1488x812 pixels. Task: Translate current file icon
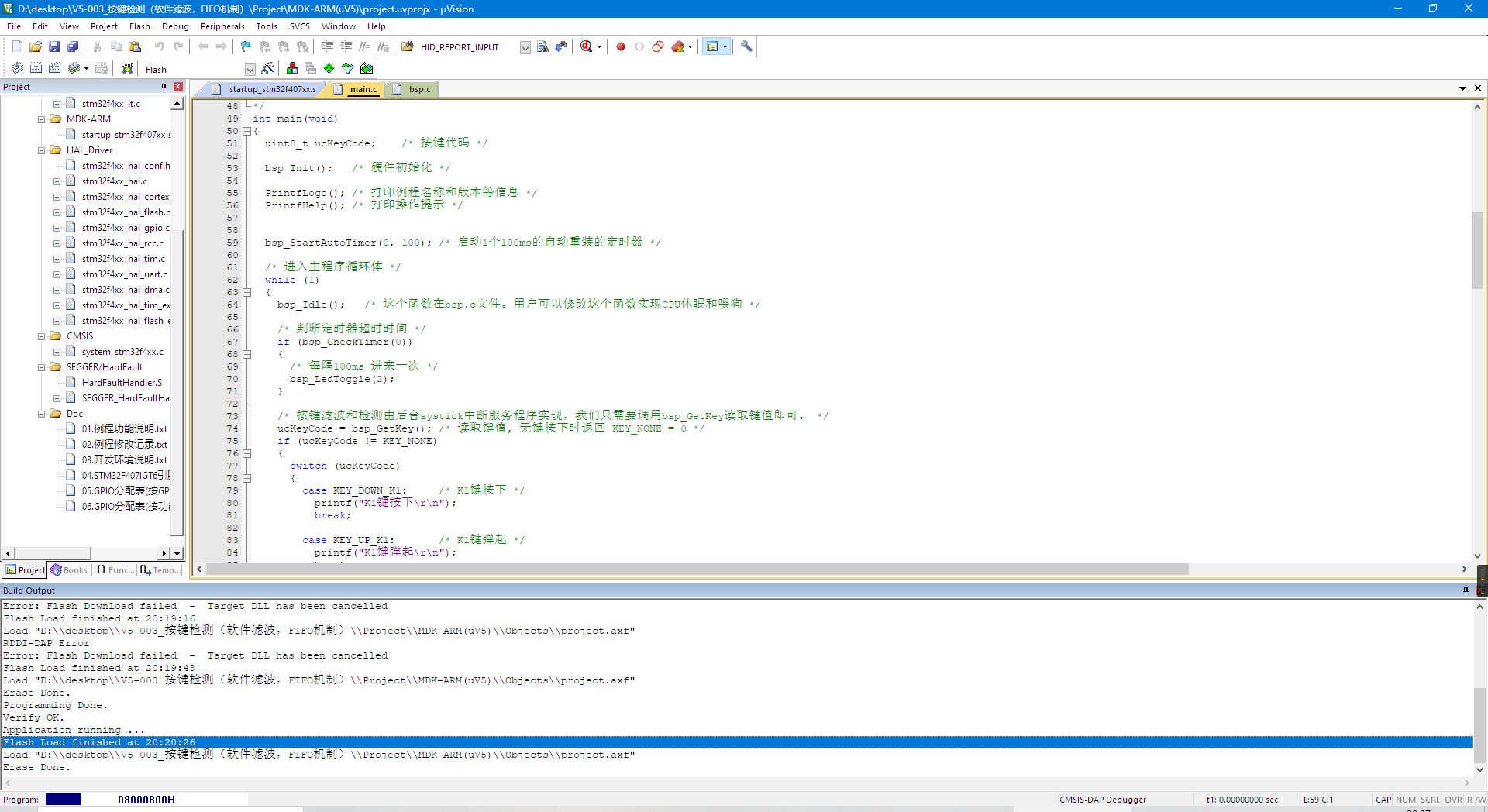pyautogui.click(x=17, y=68)
